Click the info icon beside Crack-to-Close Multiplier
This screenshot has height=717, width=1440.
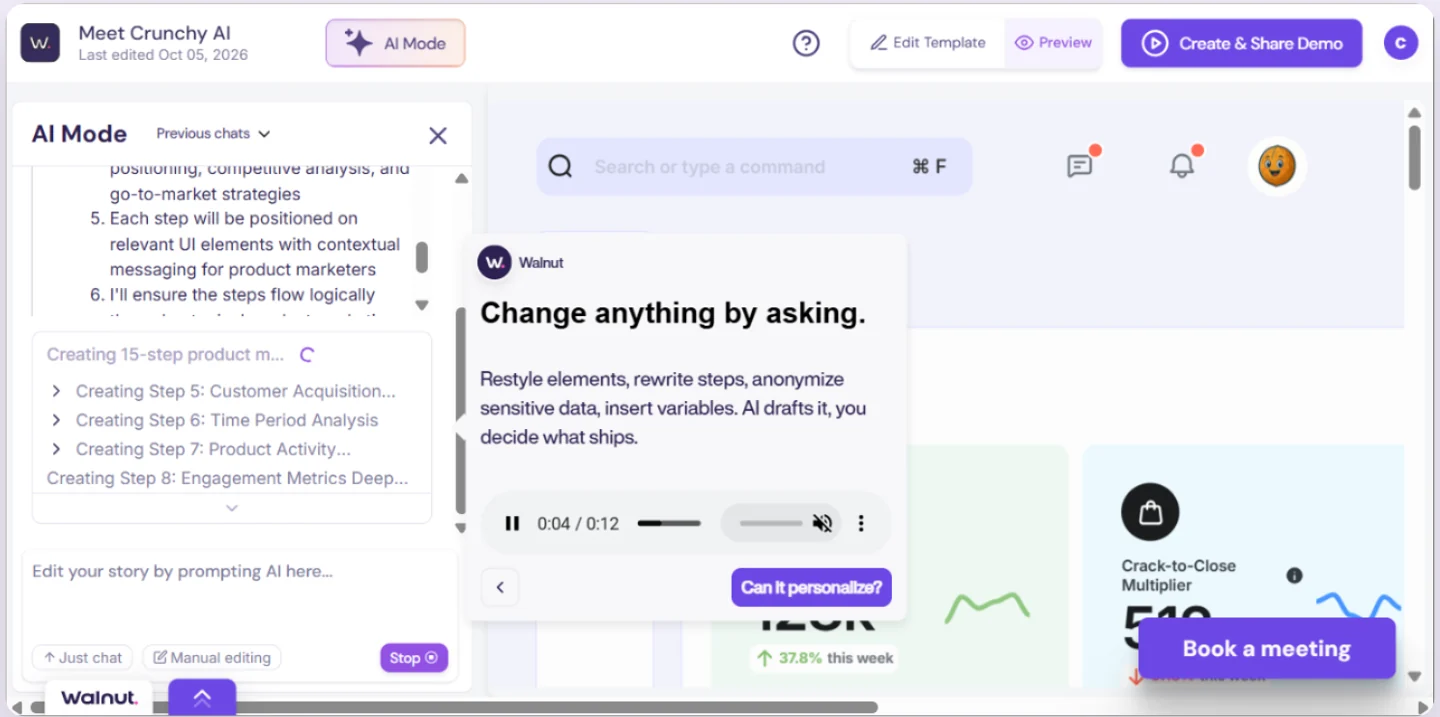(x=1294, y=575)
